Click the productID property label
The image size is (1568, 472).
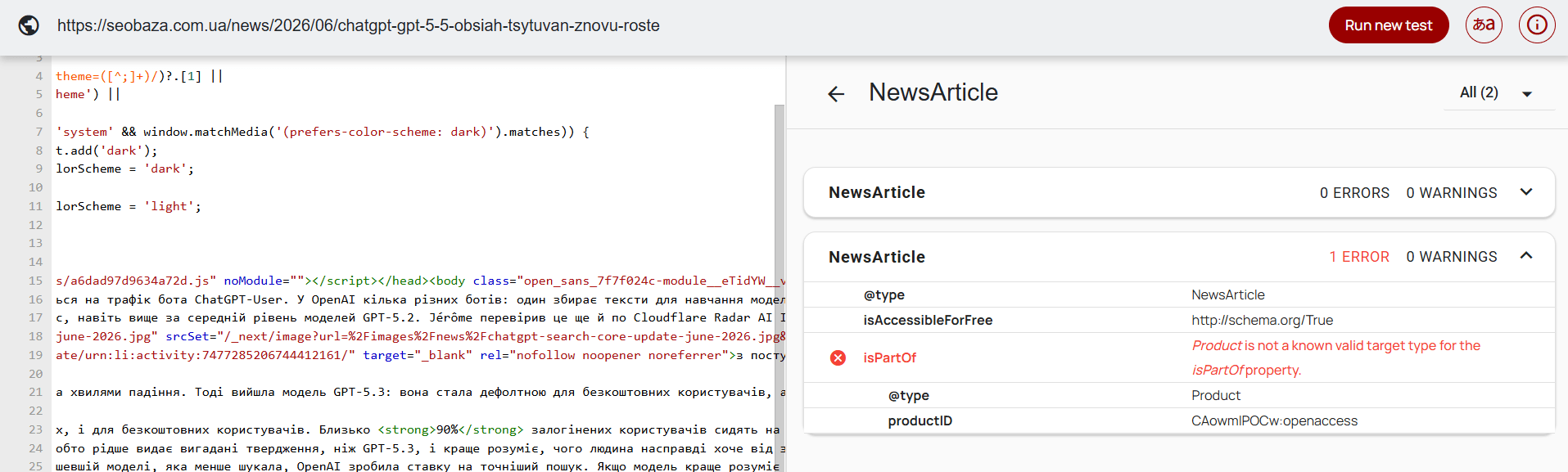920,420
